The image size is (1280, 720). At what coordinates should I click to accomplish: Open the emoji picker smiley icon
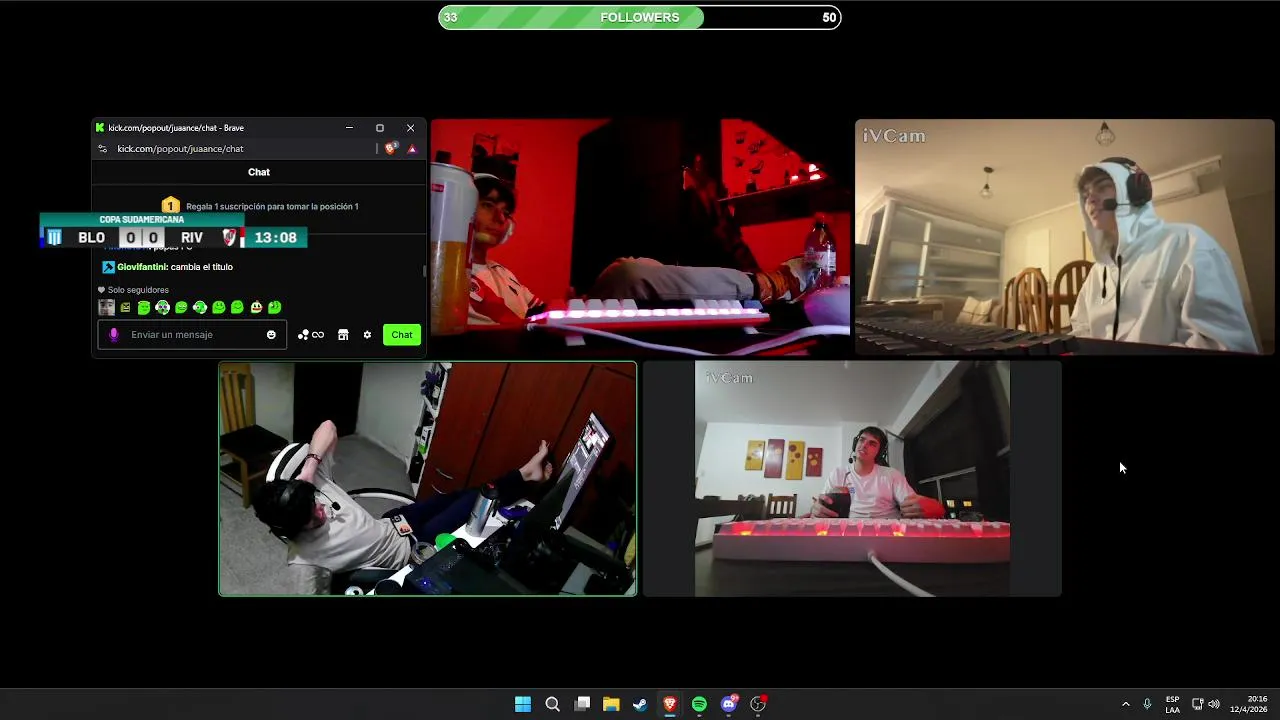271,335
